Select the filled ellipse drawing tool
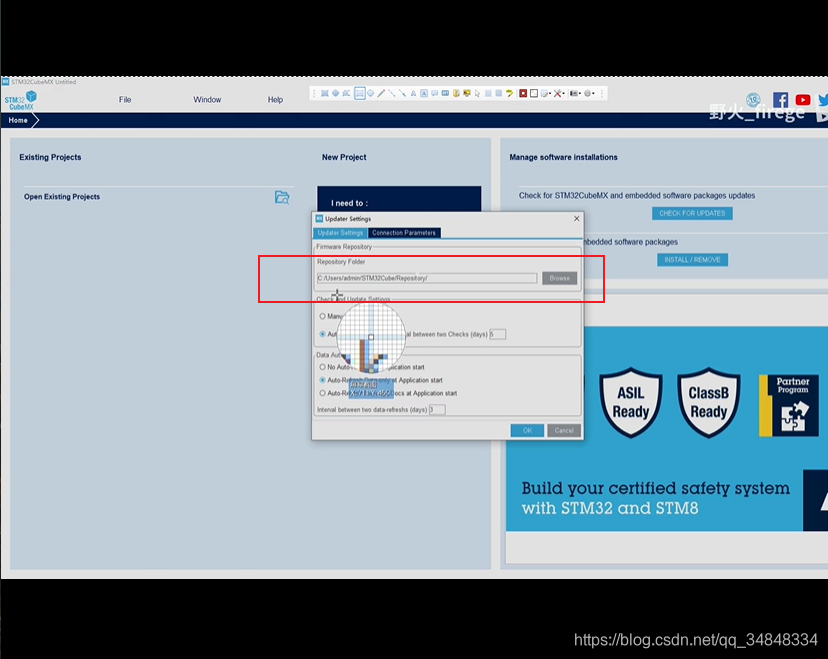Image resolution: width=828 pixels, height=659 pixels. point(335,93)
